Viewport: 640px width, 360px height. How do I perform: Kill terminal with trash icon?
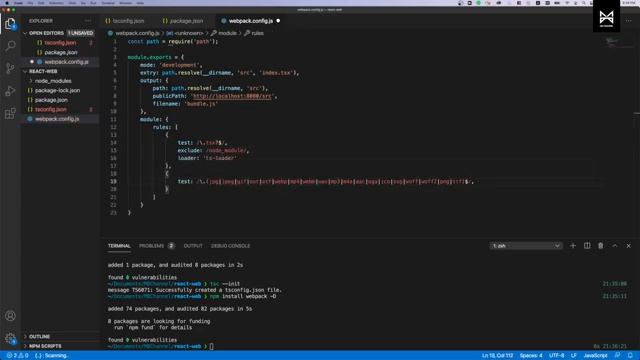click(600, 246)
